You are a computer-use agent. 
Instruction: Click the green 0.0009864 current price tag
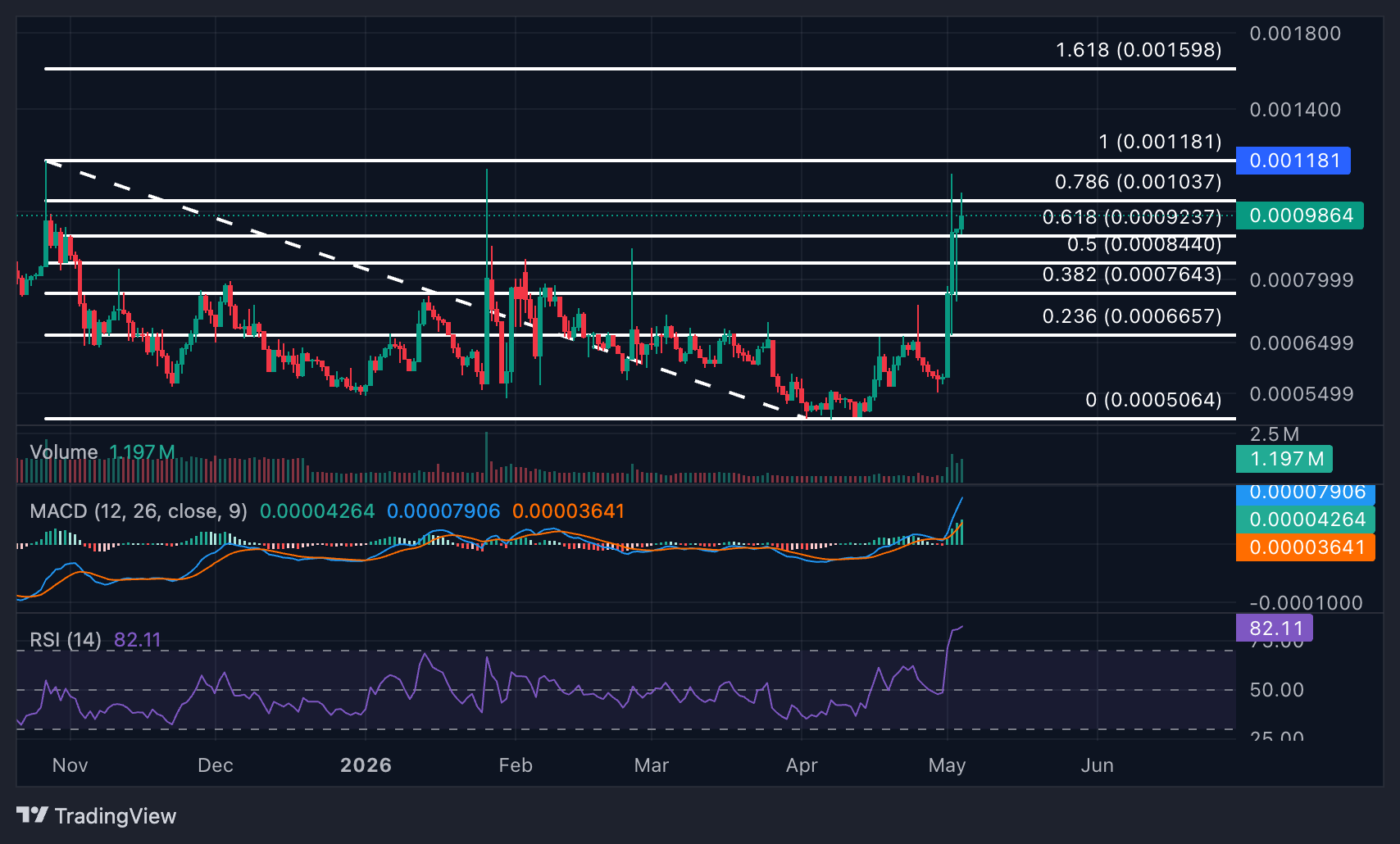pos(1299,216)
